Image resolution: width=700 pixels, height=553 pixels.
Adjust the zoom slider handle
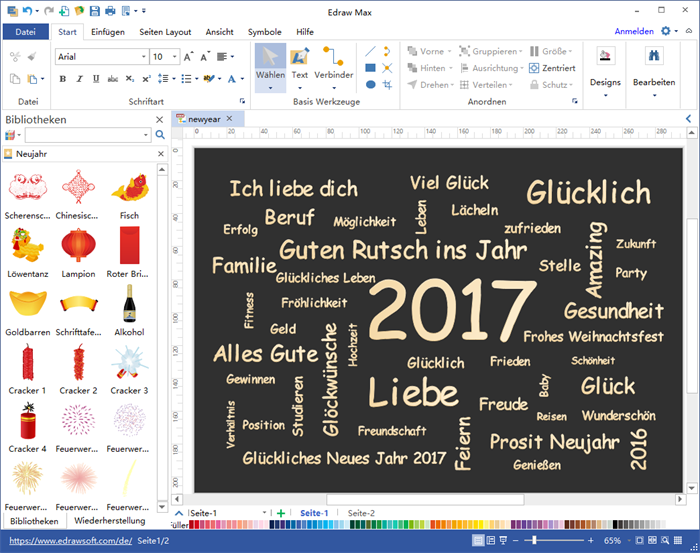[534, 541]
